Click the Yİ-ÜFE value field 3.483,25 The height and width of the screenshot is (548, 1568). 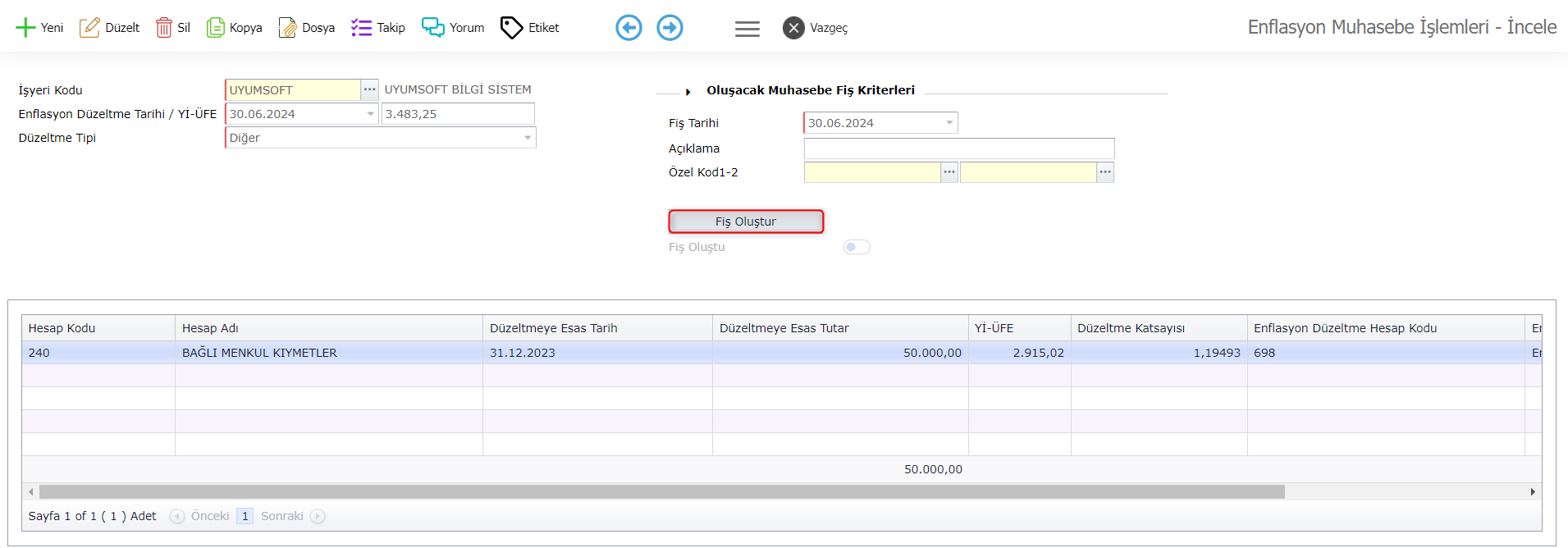click(x=458, y=114)
